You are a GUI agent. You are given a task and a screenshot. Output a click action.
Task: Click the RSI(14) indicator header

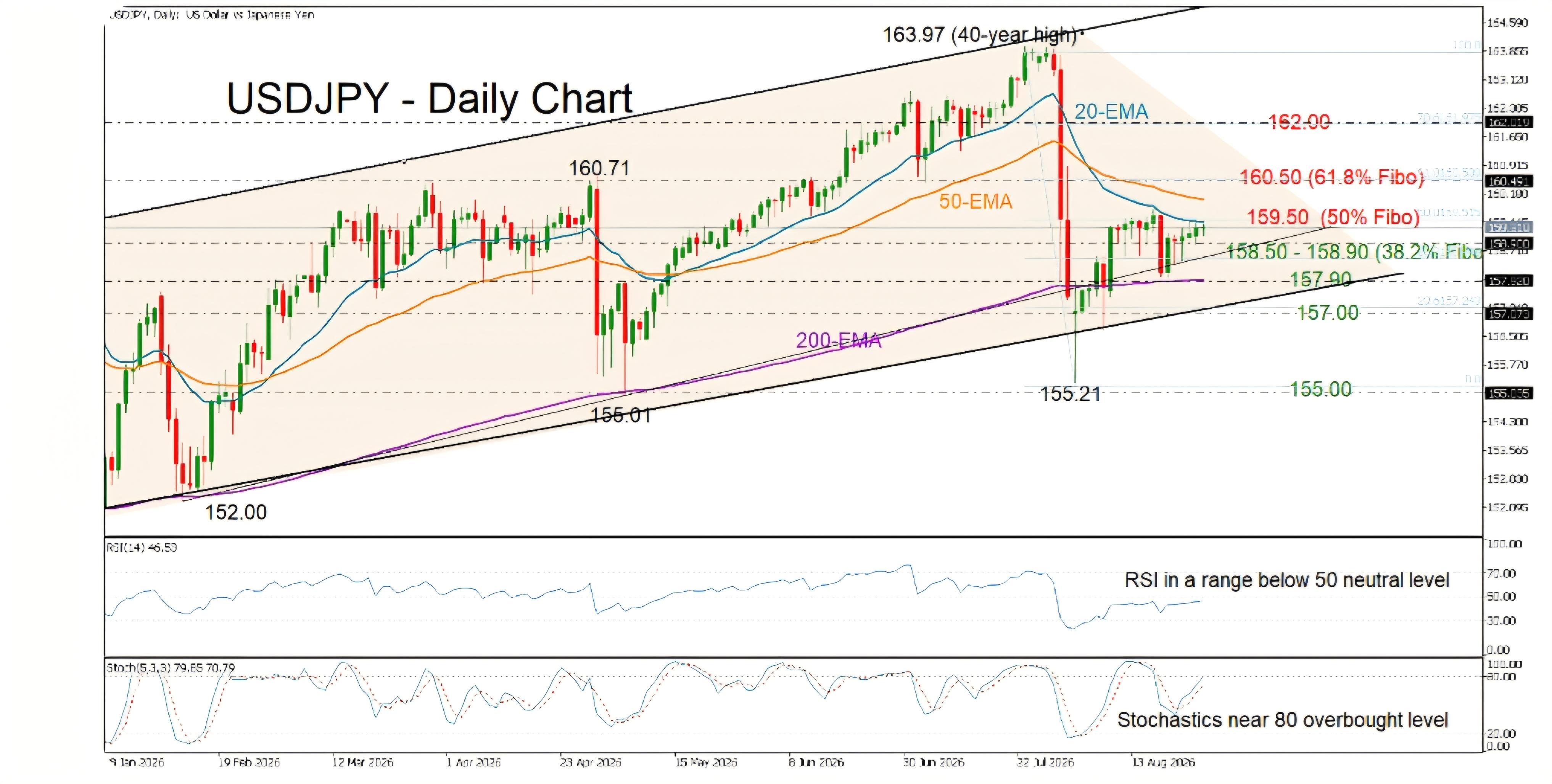point(142,547)
